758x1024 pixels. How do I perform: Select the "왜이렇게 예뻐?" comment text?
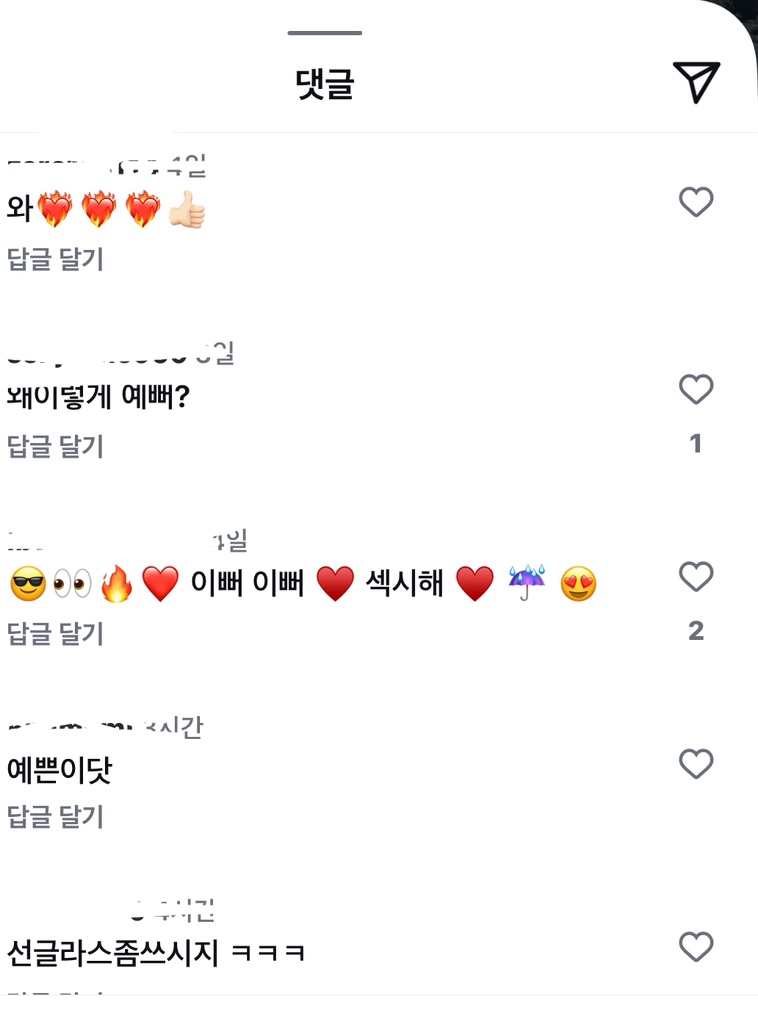(98, 397)
